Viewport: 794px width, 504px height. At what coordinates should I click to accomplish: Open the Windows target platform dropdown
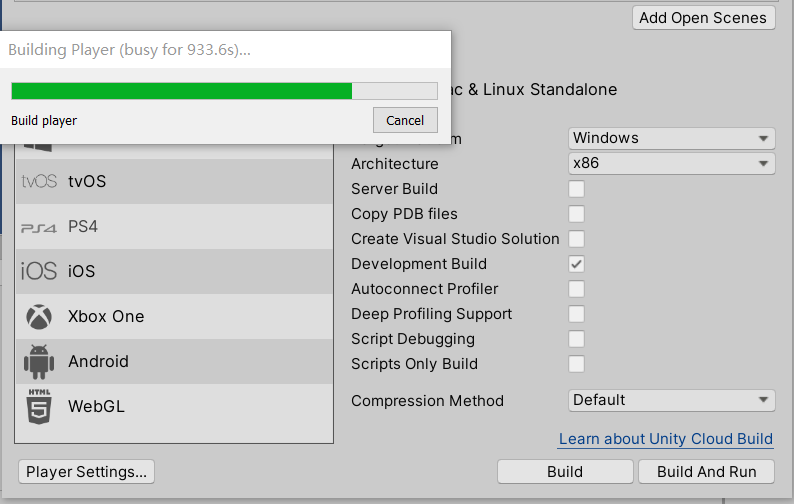(x=671, y=138)
